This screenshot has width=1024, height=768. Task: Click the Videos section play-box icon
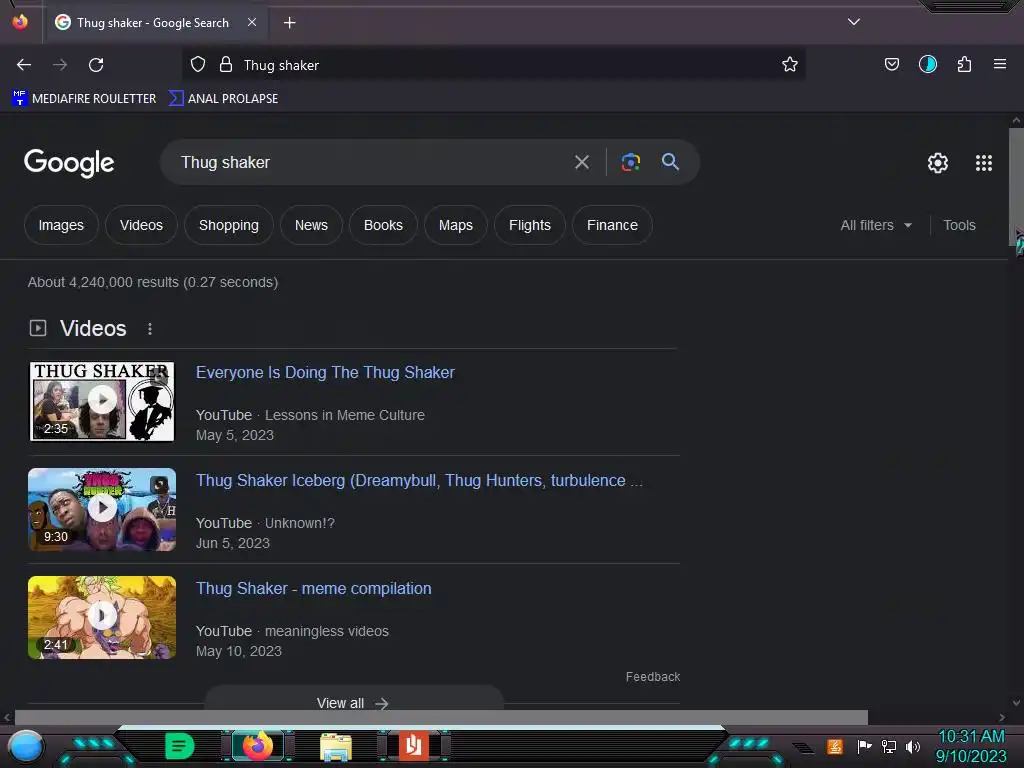[x=38, y=328]
